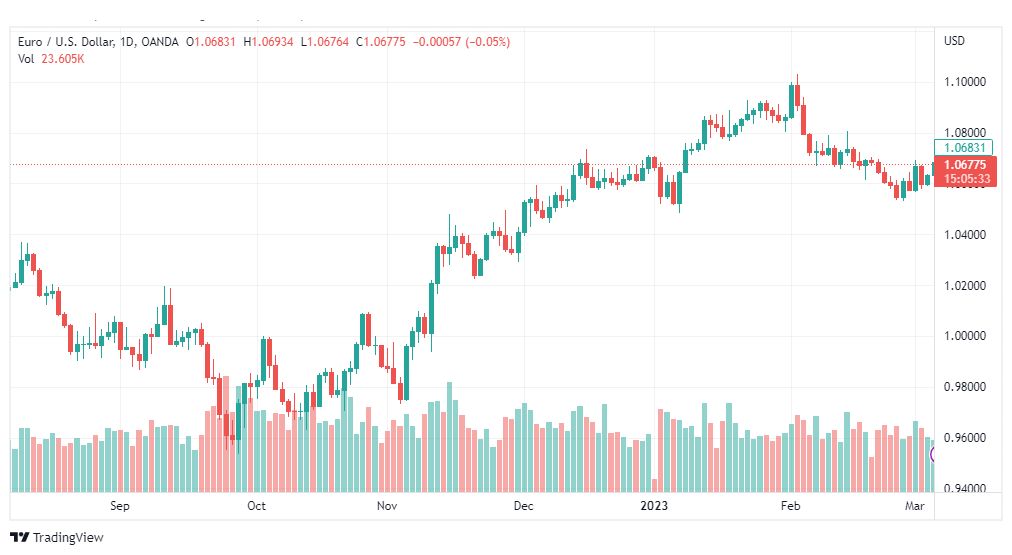Viewport: 1012px width, 555px height.
Task: Click the 15:05:33 bar countdown timer
Action: pos(966,179)
